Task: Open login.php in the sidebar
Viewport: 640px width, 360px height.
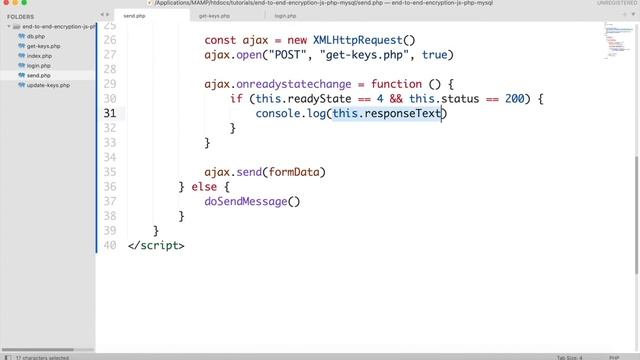Action: pos(39,66)
